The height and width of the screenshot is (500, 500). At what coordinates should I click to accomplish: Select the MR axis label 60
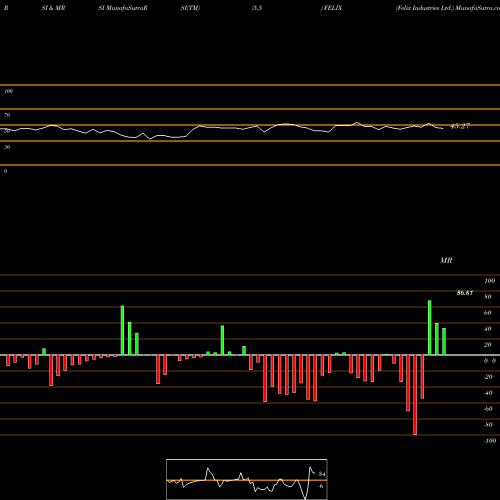487,313
